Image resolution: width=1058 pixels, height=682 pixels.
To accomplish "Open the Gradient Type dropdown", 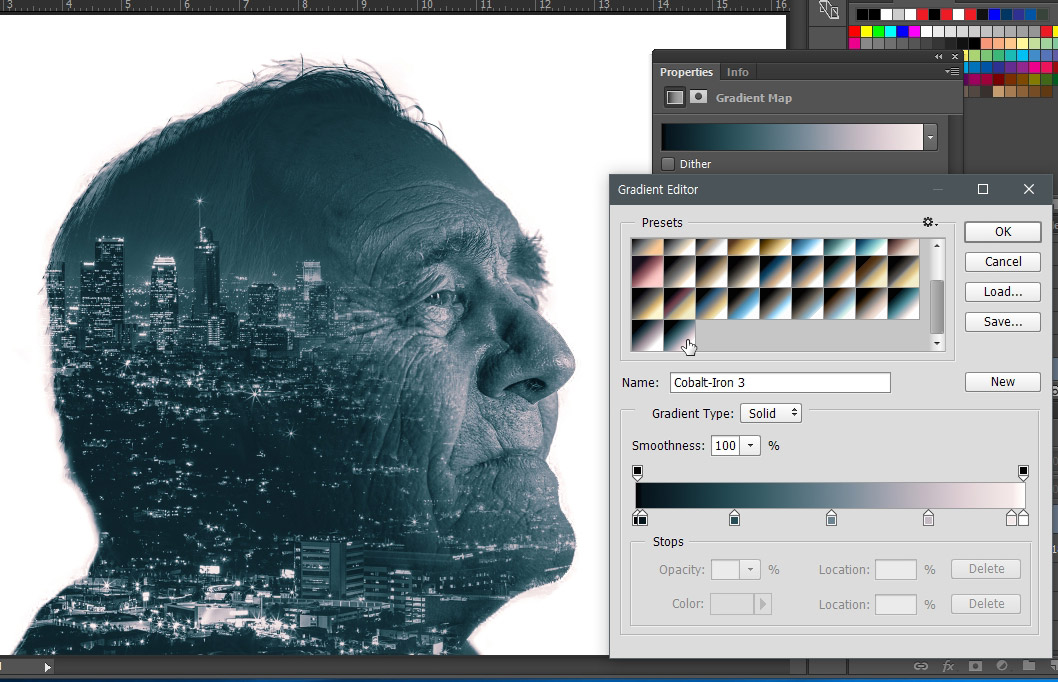I will pyautogui.click(x=771, y=414).
